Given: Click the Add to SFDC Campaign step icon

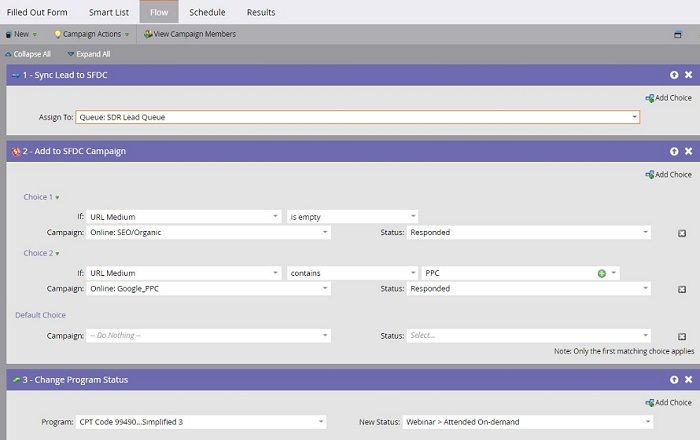Looking at the screenshot, I should [x=16, y=152].
